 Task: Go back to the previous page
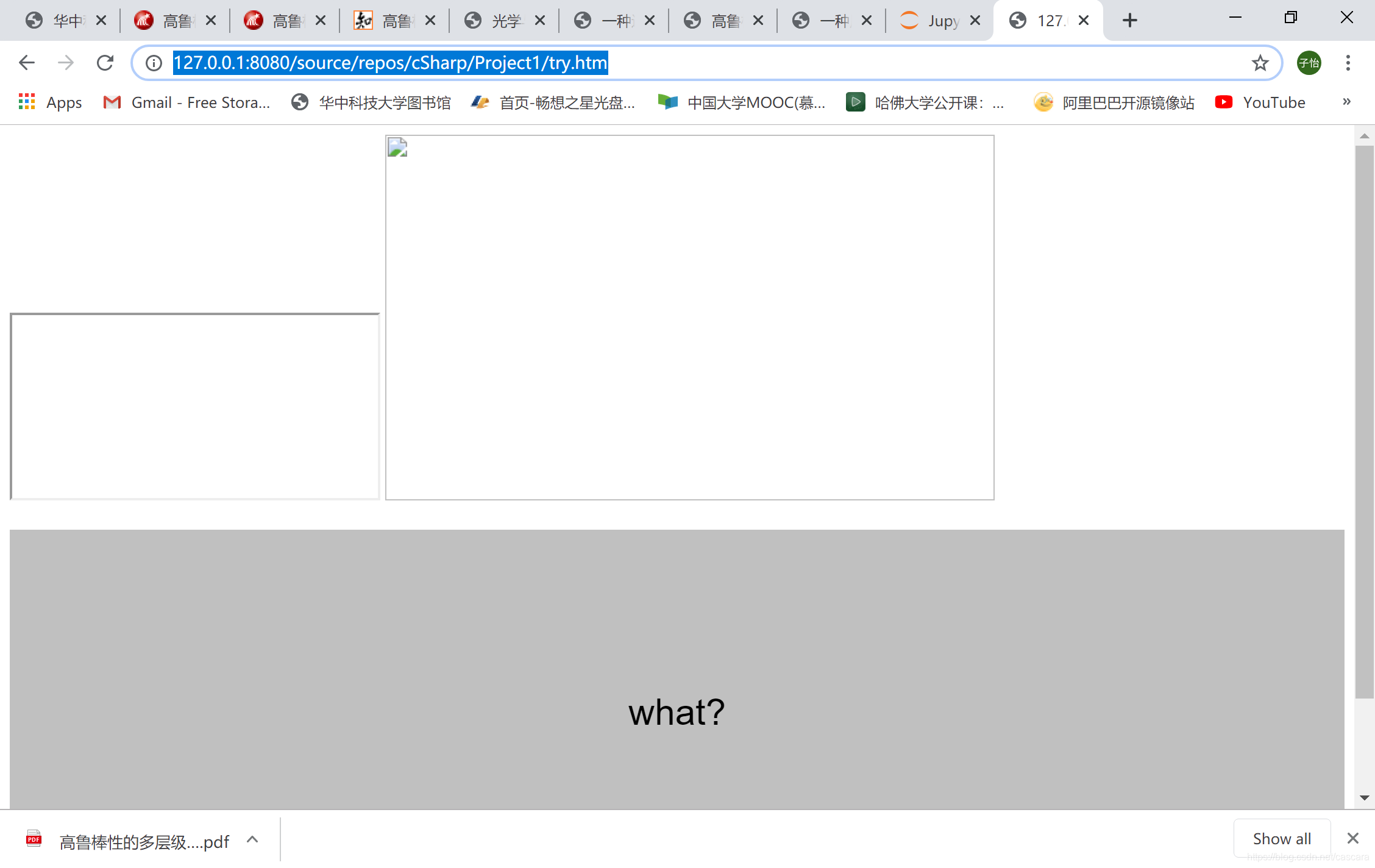coord(27,63)
